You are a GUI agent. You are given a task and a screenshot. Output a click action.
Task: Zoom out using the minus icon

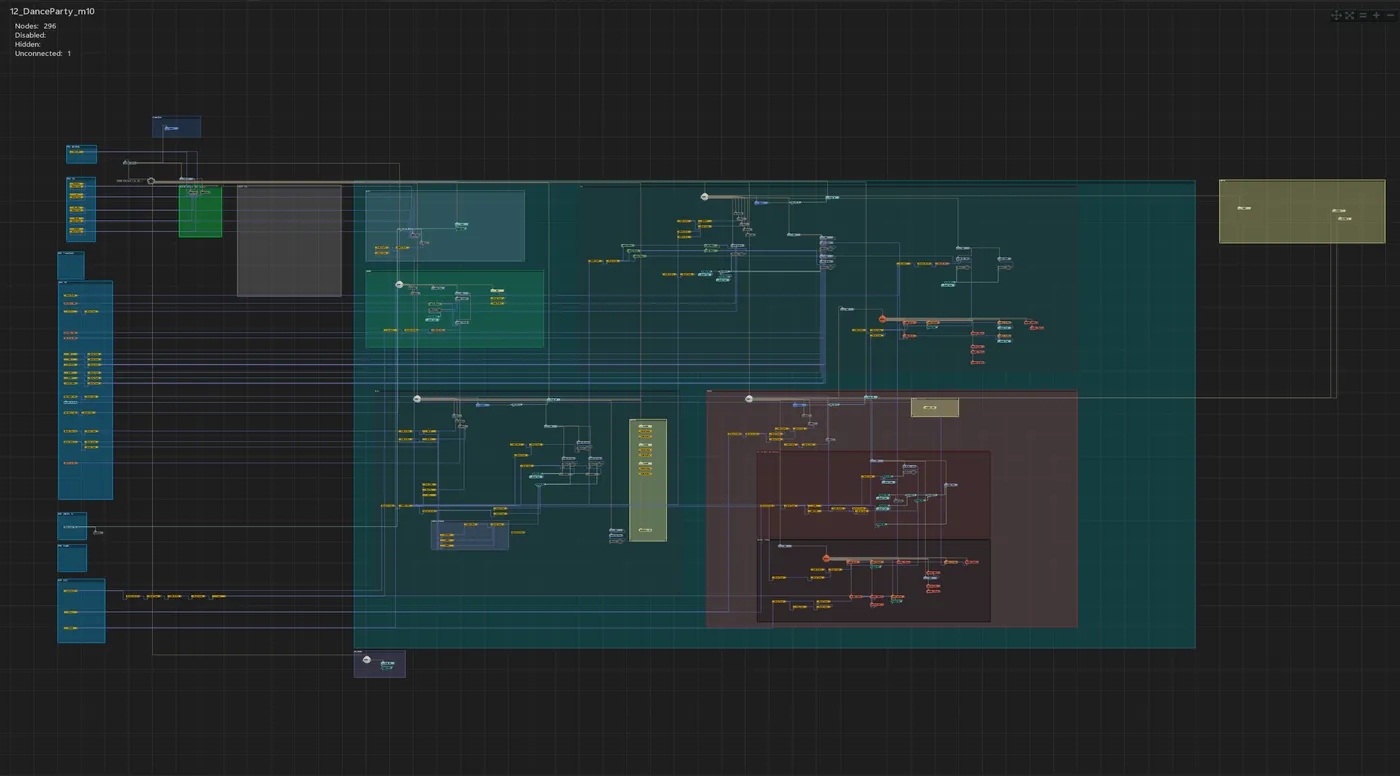[1390, 15]
